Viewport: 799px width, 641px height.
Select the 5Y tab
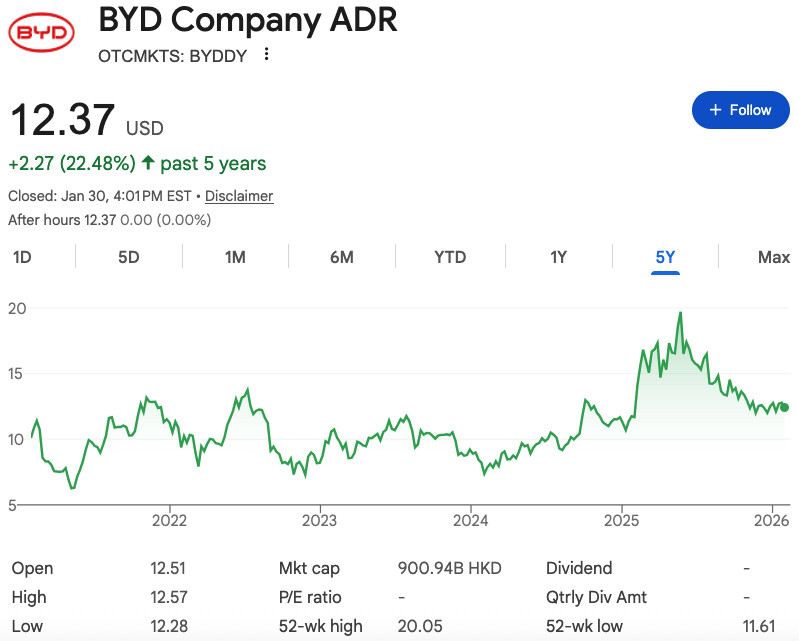(x=665, y=257)
